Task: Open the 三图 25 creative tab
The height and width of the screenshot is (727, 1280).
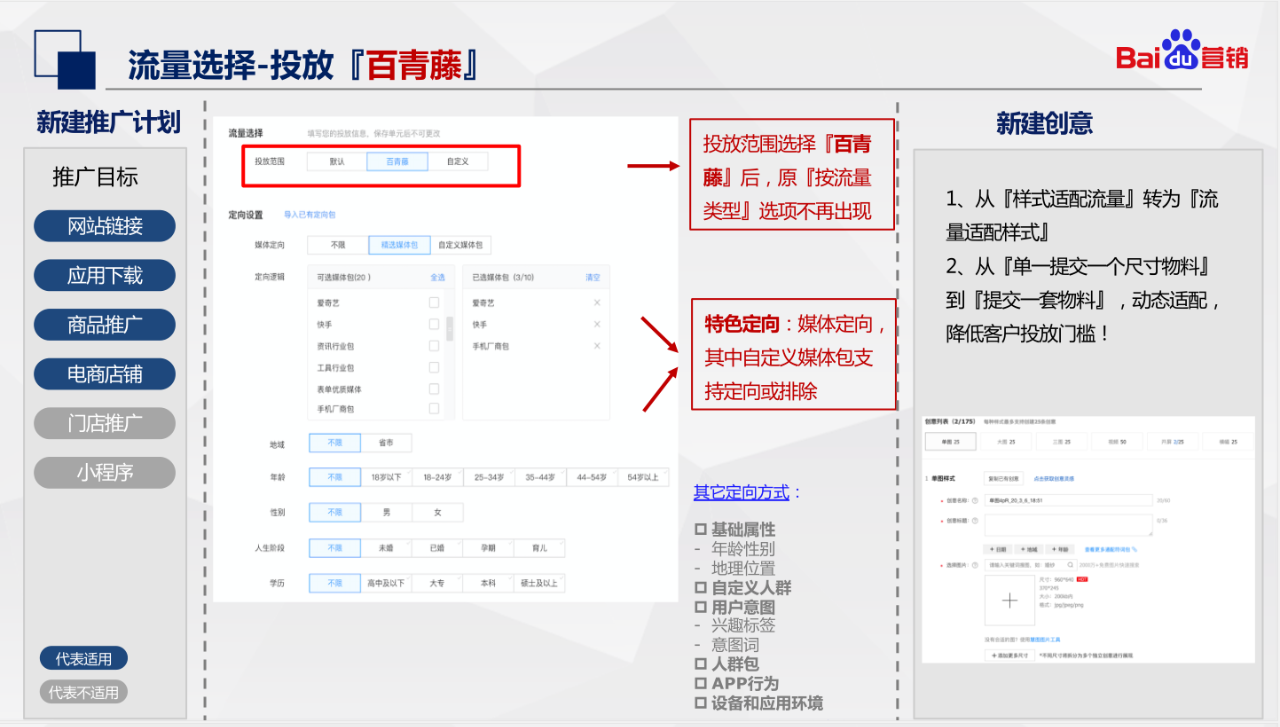Action: tap(1061, 441)
